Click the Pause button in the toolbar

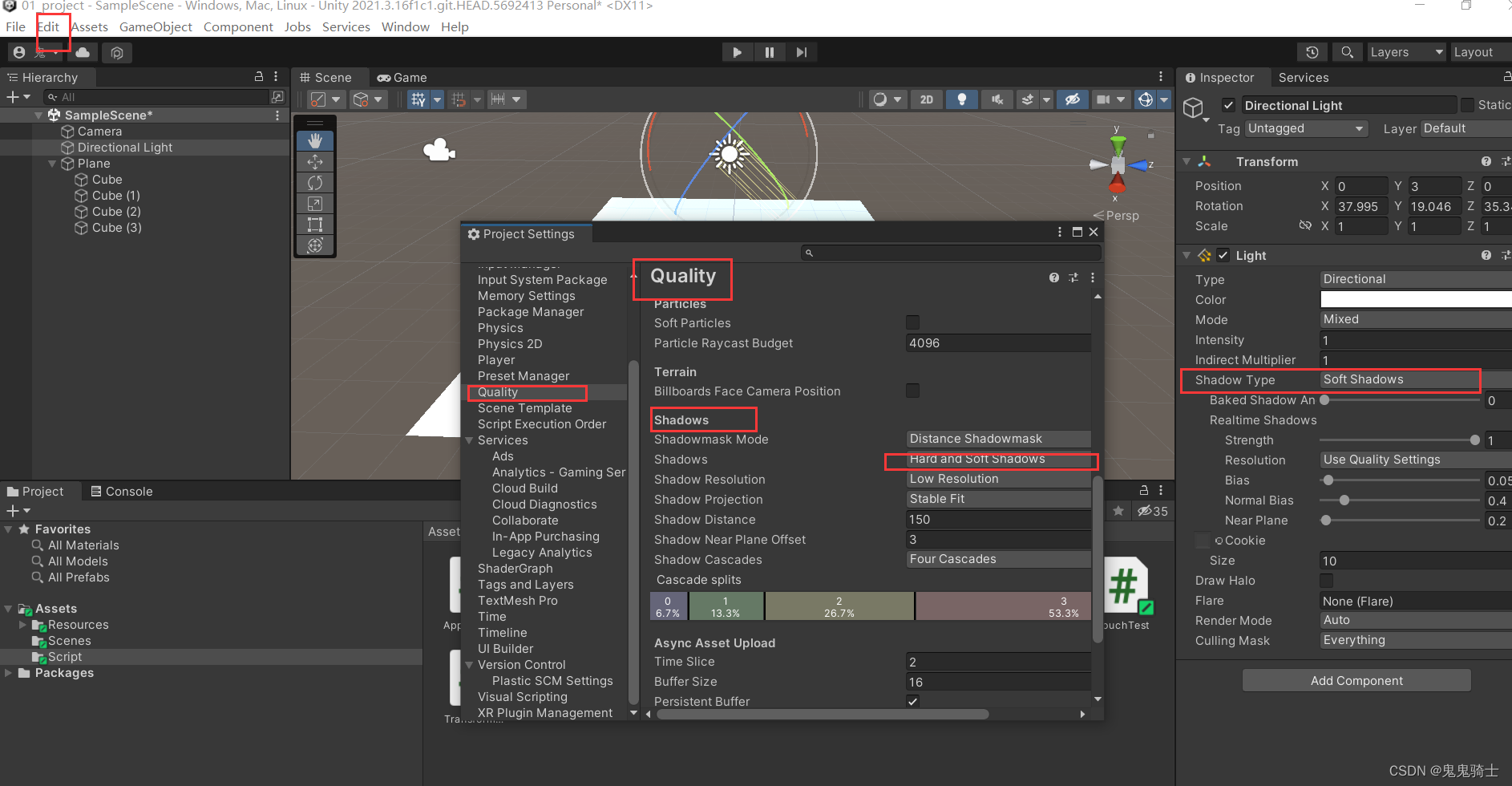pos(770,51)
